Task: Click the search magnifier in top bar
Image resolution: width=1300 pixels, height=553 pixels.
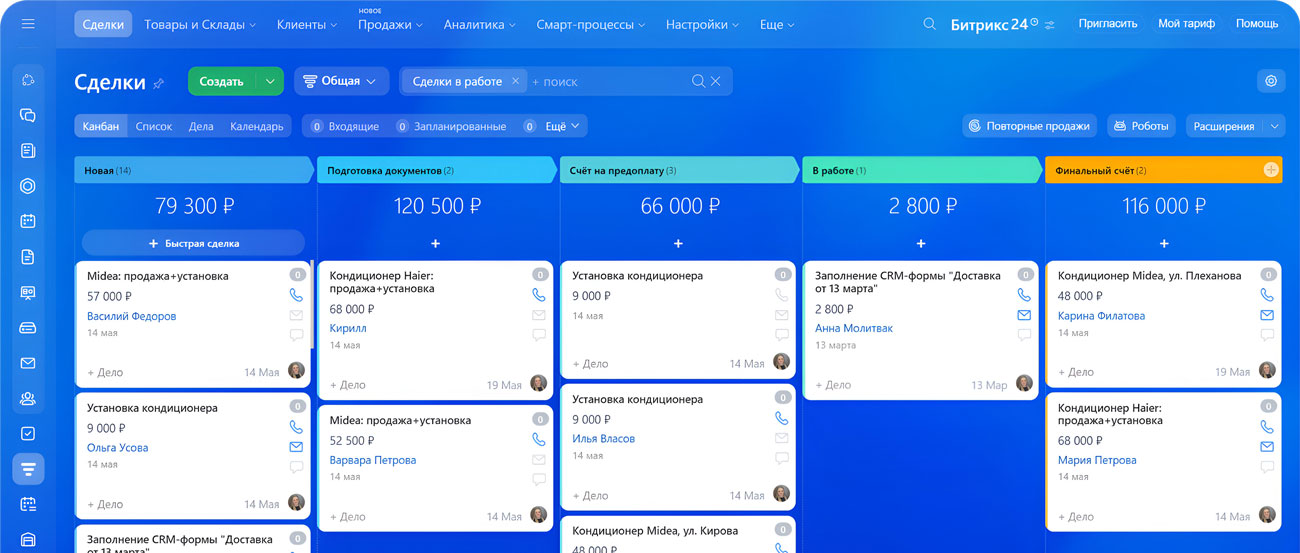Action: click(929, 24)
